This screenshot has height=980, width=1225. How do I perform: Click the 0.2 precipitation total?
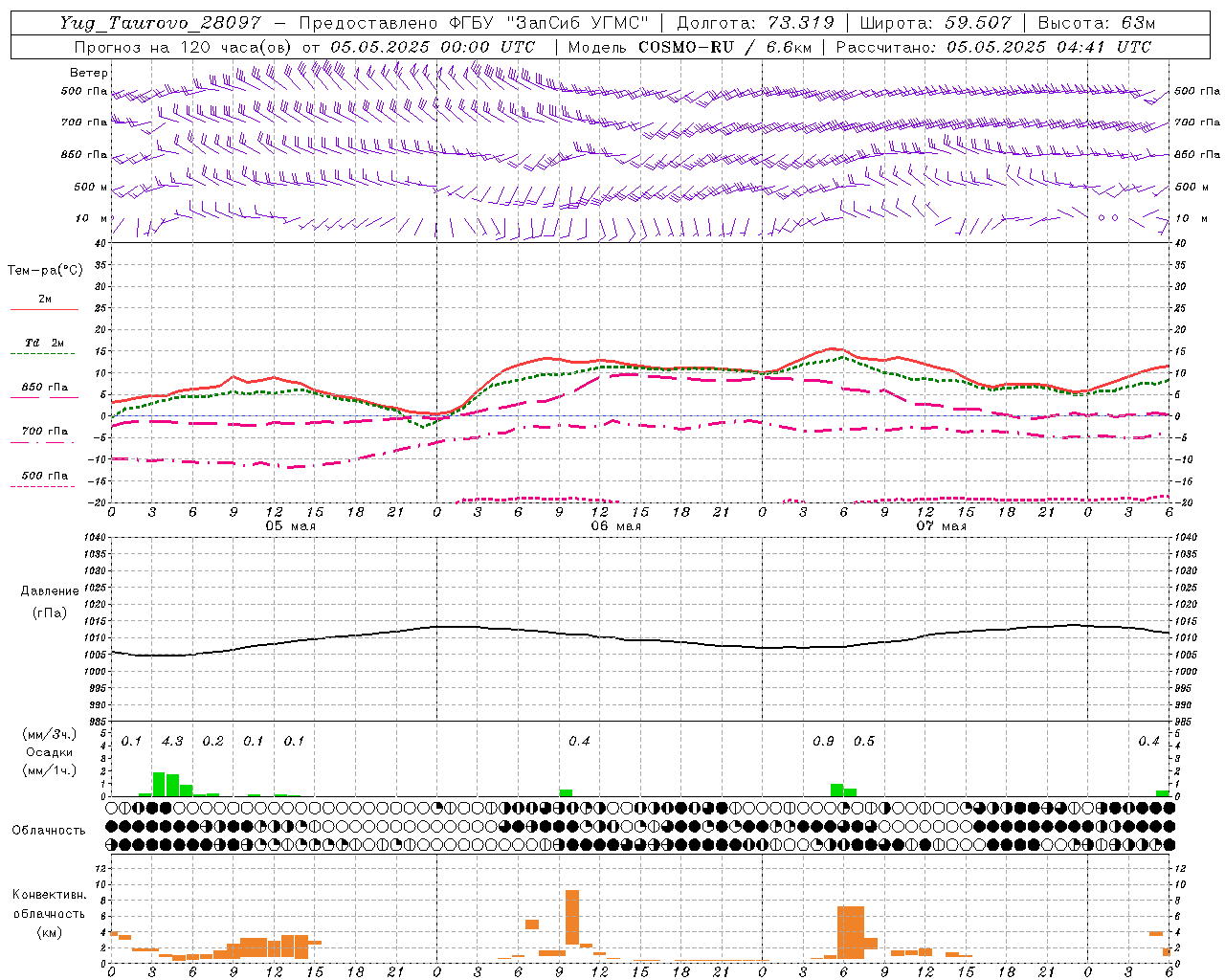point(212,742)
